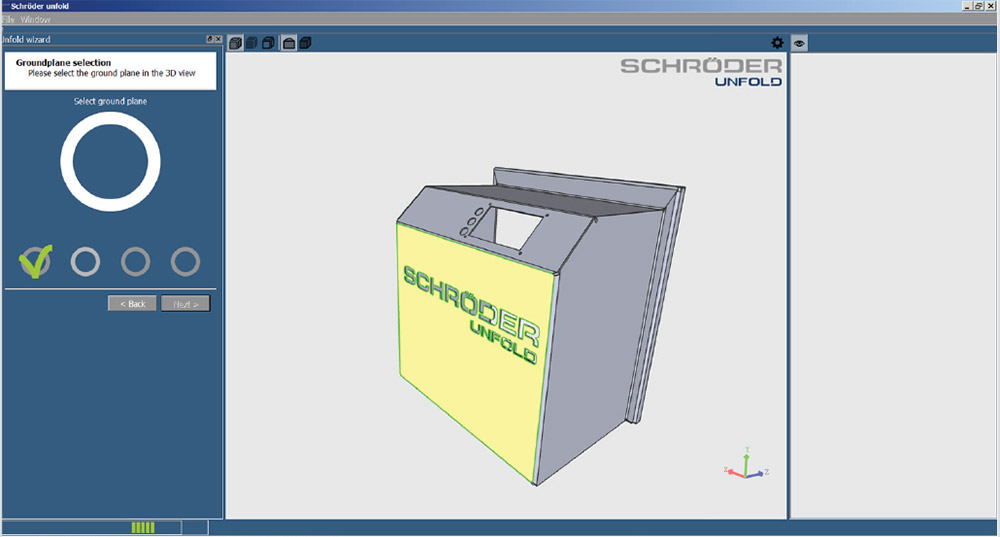Image resolution: width=1000 pixels, height=537 pixels.
Task: Select the wireframe cube view icon
Action: (268, 43)
